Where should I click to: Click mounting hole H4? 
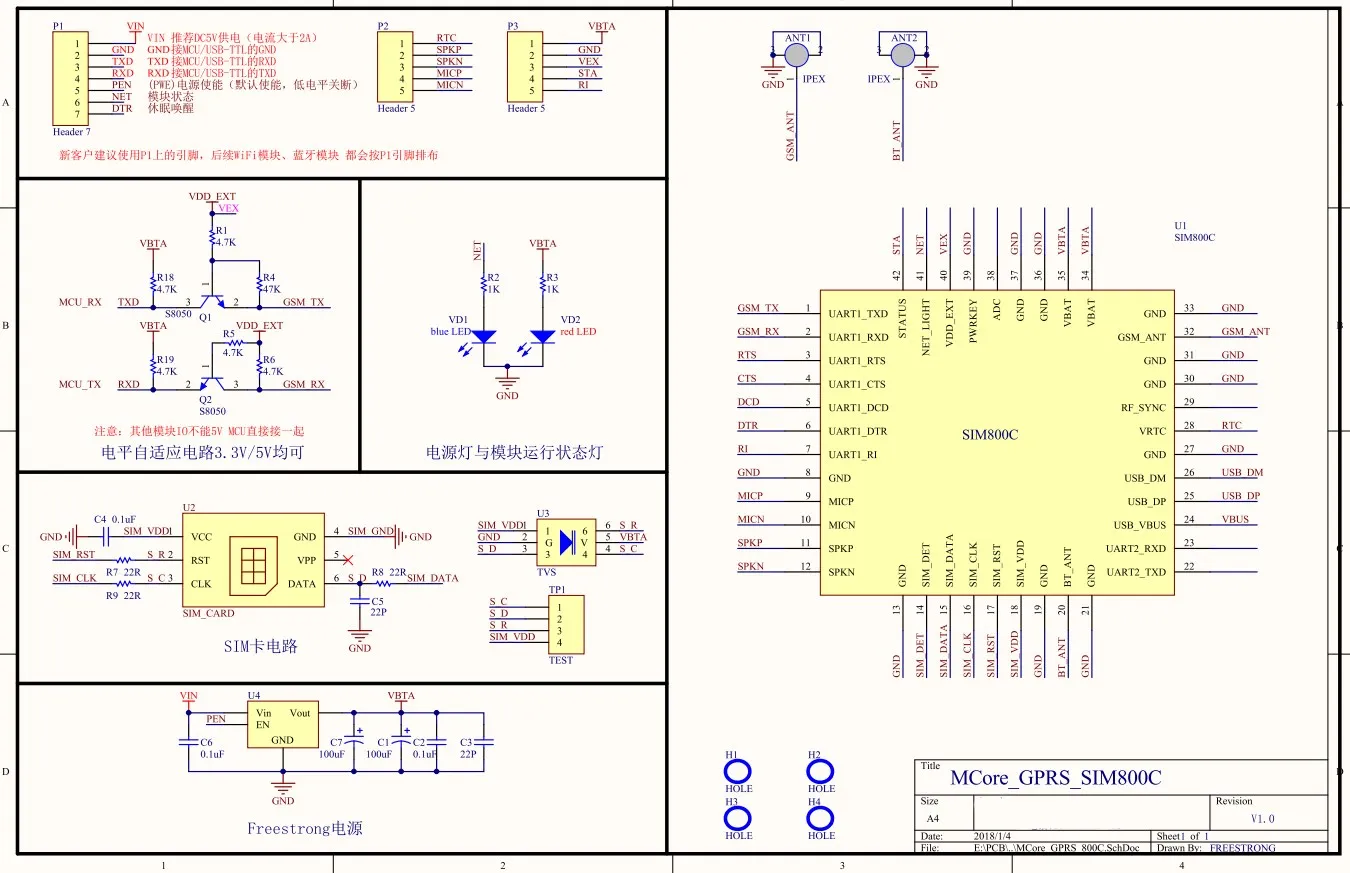point(821,819)
